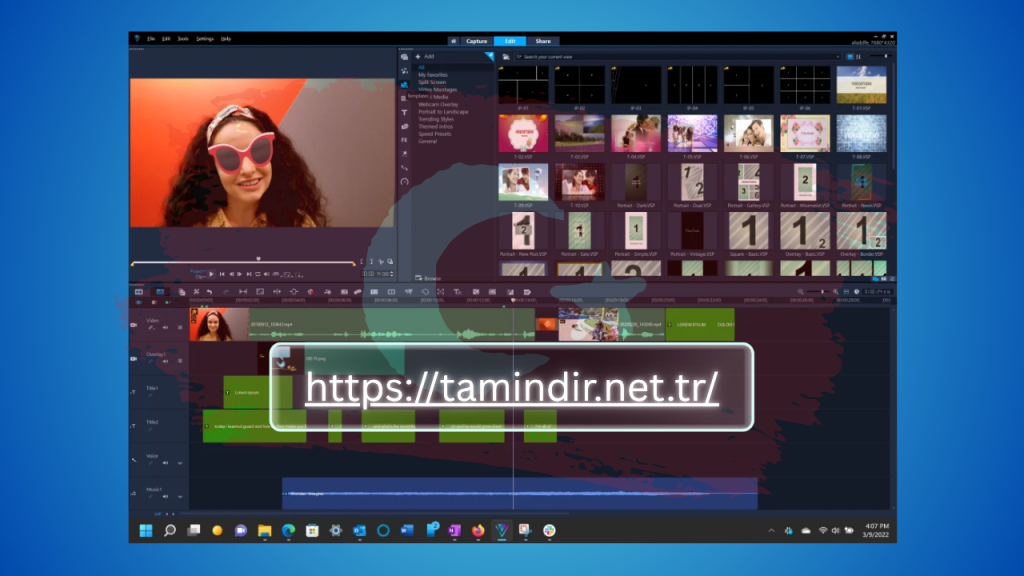The height and width of the screenshot is (576, 1024).
Task: Jump to end of preview
Action: (x=249, y=274)
